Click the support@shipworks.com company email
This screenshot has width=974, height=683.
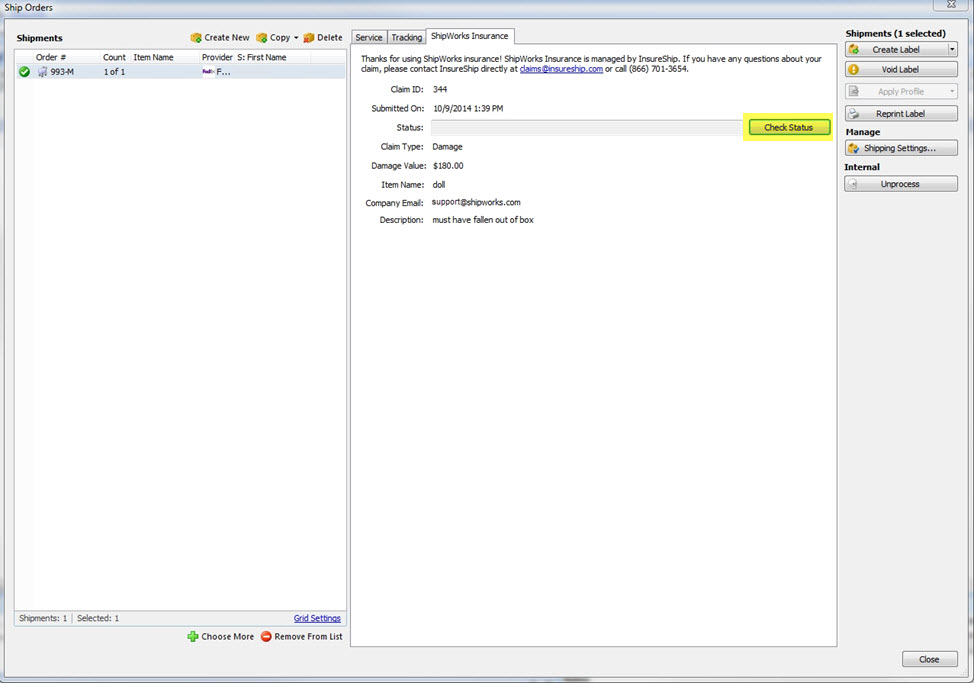[x=476, y=202]
